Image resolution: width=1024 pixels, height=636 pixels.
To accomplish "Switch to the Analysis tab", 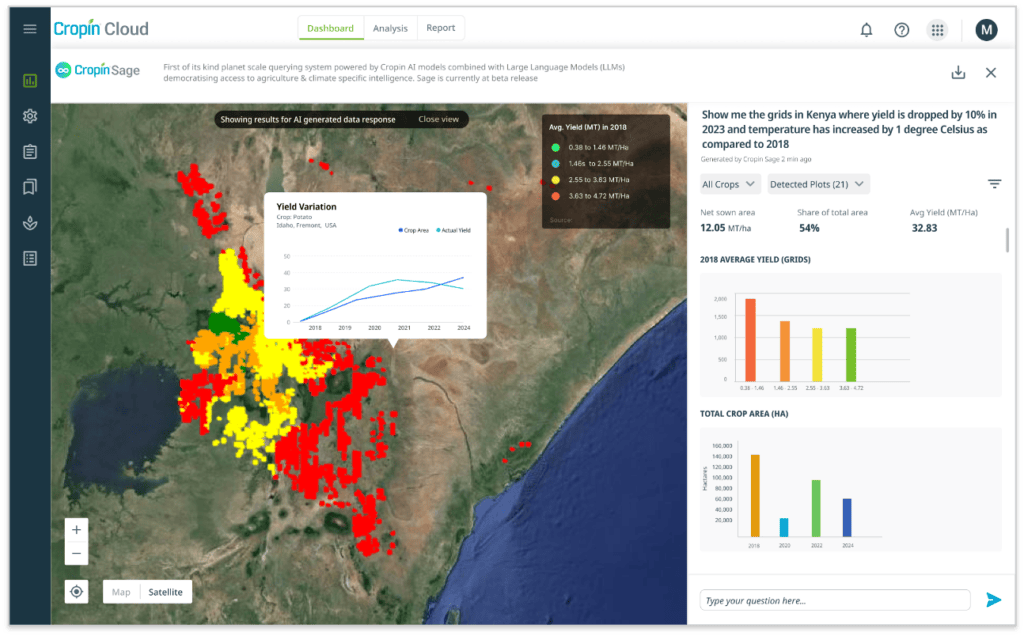I will coord(390,28).
